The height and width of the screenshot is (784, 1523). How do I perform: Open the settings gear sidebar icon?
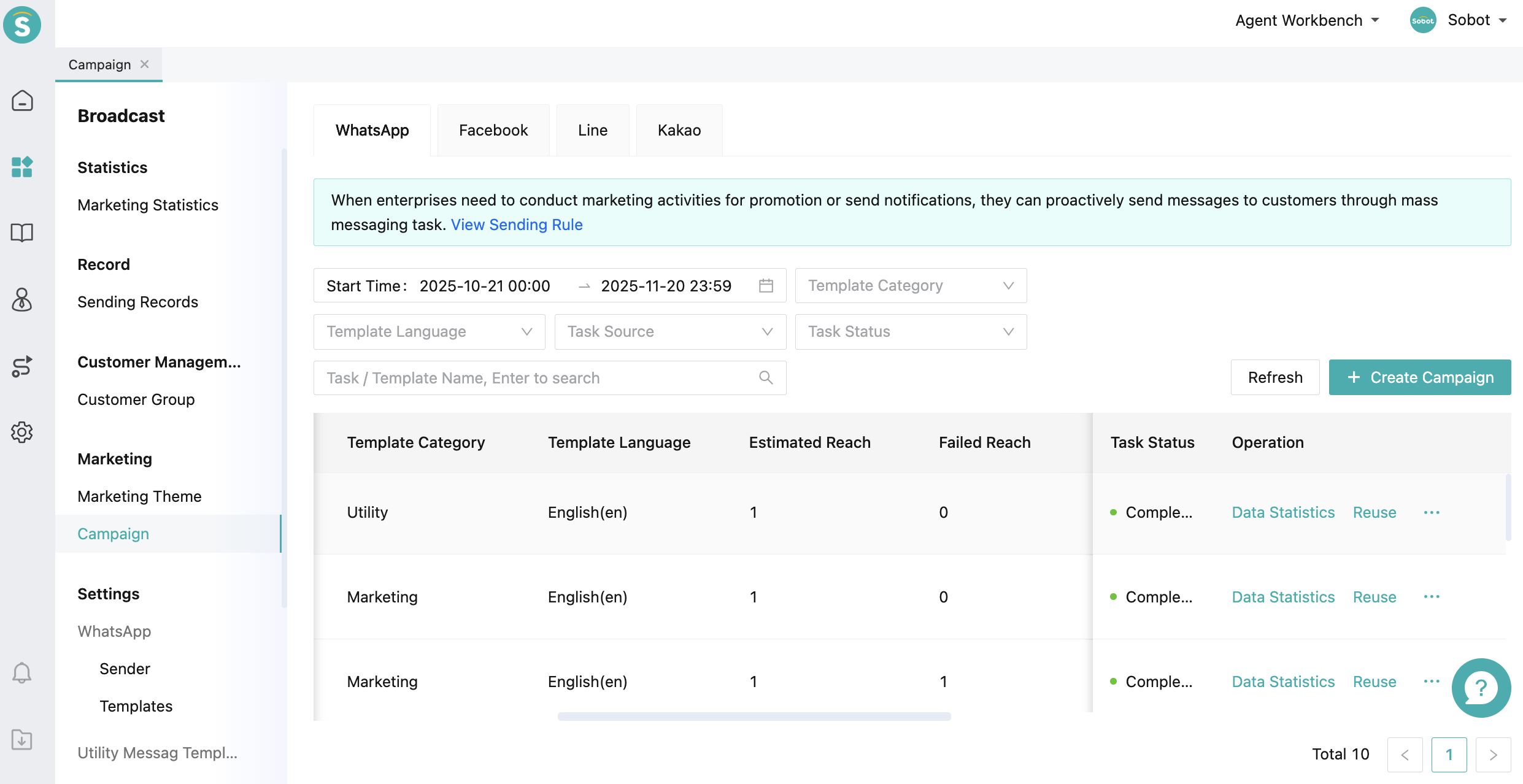click(x=22, y=432)
